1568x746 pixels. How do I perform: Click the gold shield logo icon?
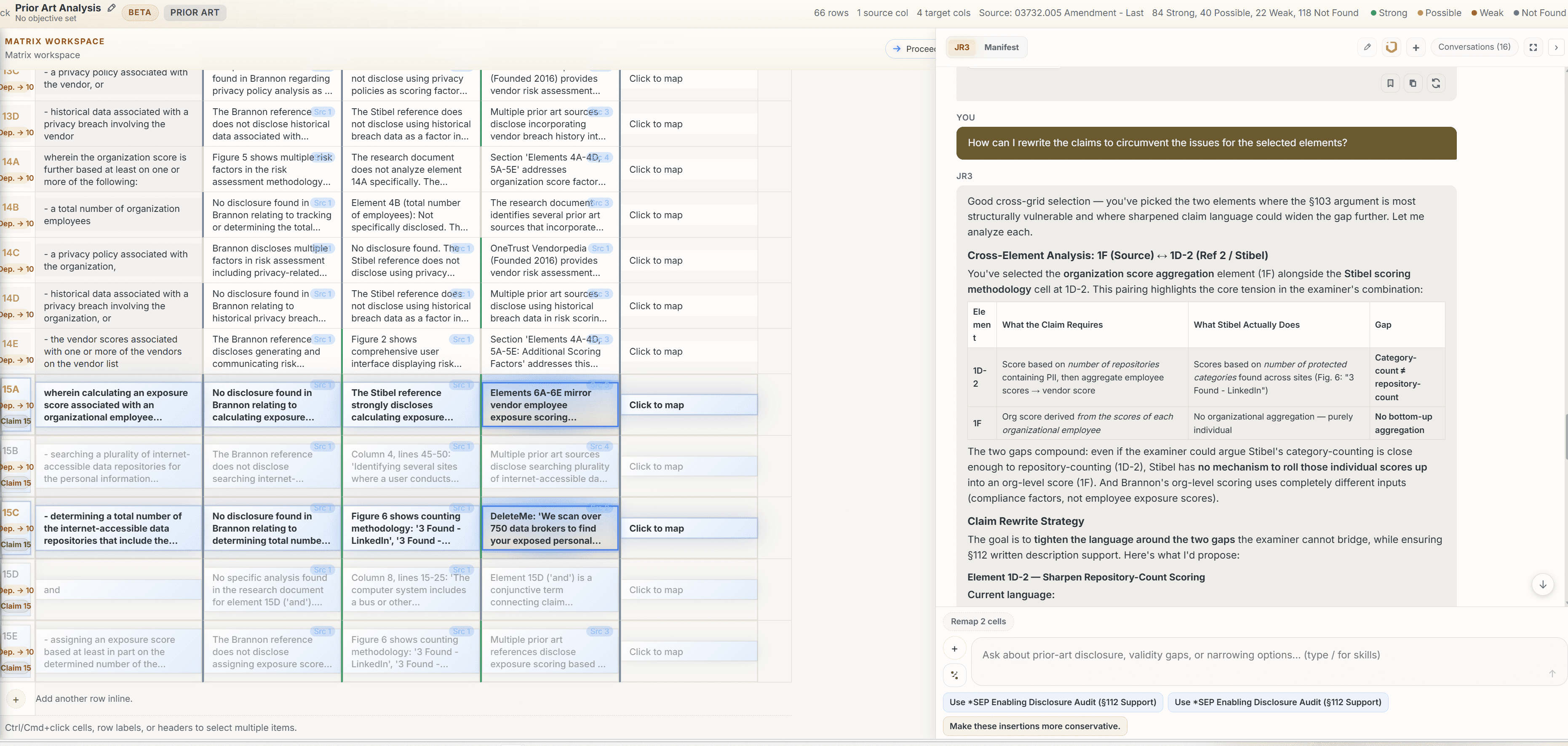click(x=1391, y=47)
